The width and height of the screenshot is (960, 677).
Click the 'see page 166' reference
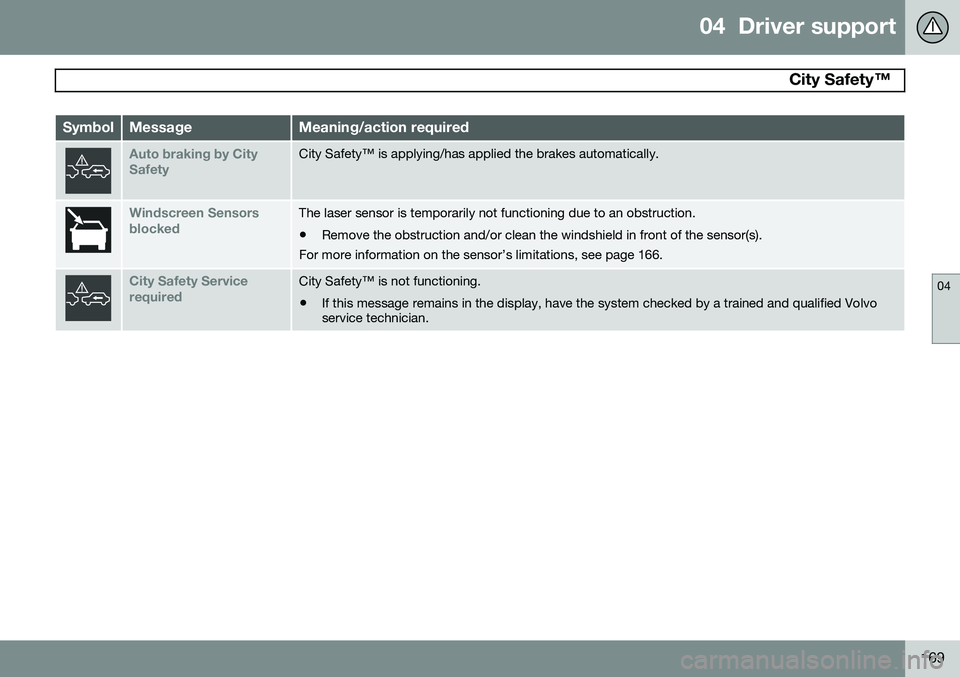[x=621, y=255]
